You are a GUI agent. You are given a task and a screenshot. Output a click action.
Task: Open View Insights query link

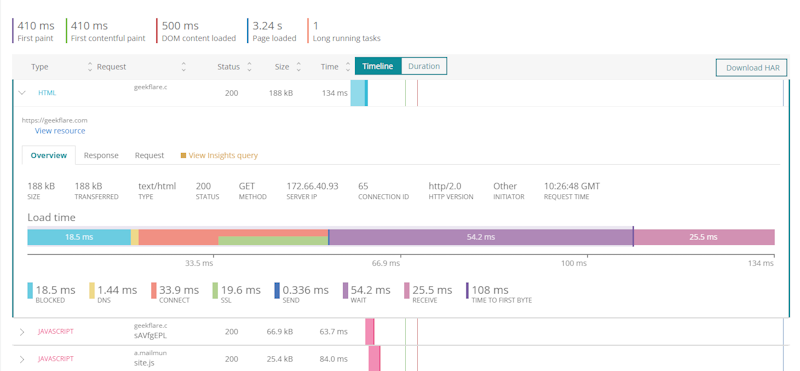pos(223,156)
